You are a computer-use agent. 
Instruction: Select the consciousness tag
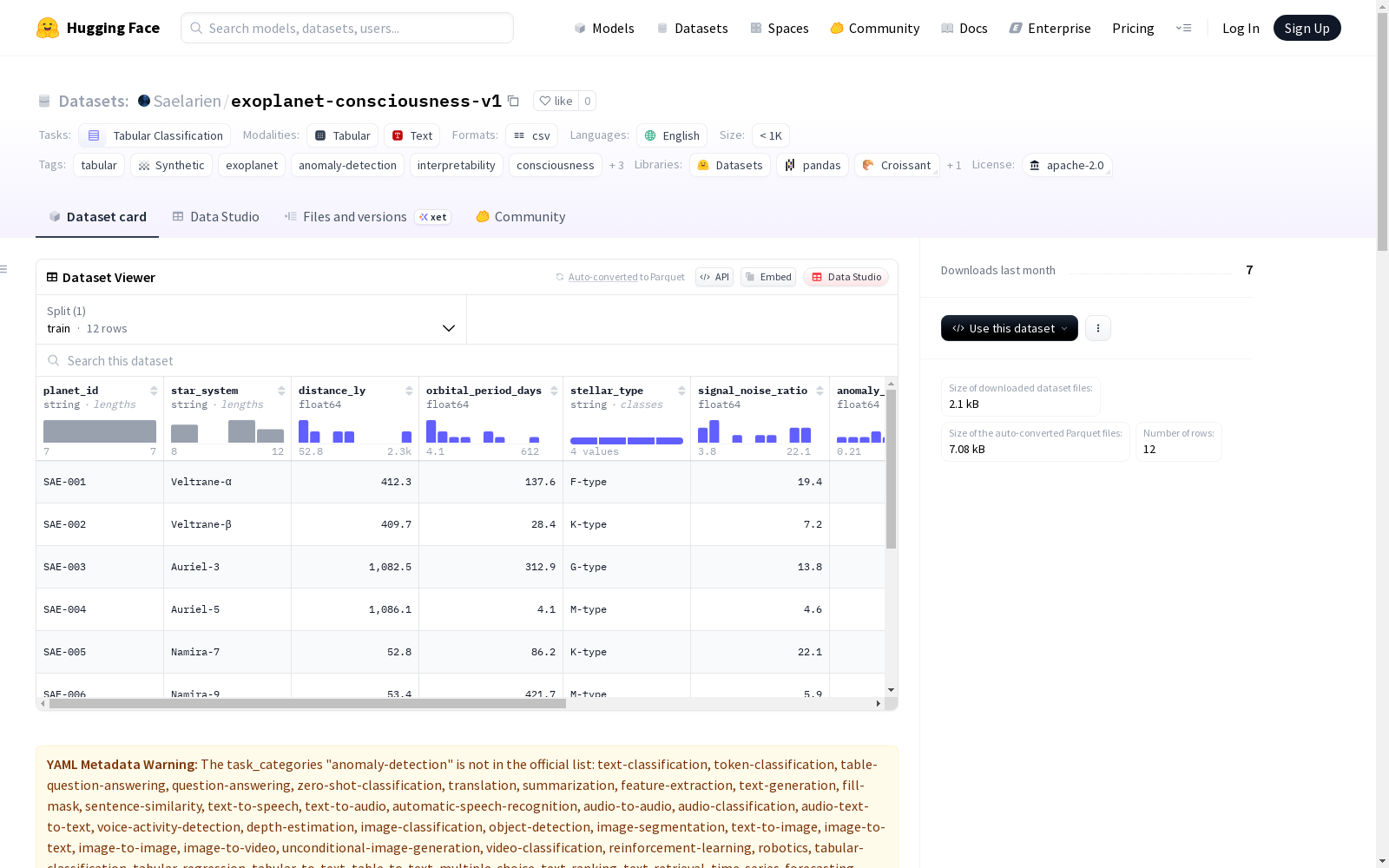(x=556, y=165)
